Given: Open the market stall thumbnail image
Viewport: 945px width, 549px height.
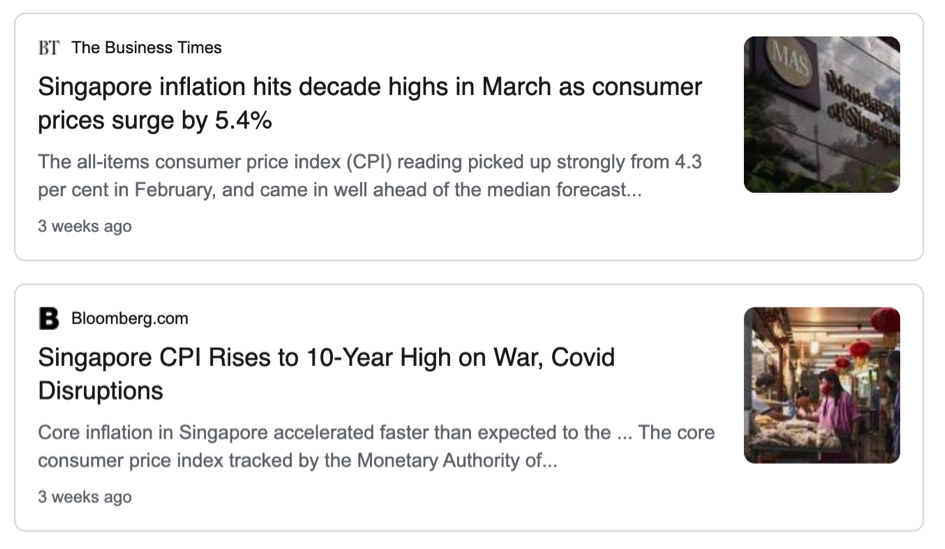Looking at the screenshot, I should tap(821, 385).
